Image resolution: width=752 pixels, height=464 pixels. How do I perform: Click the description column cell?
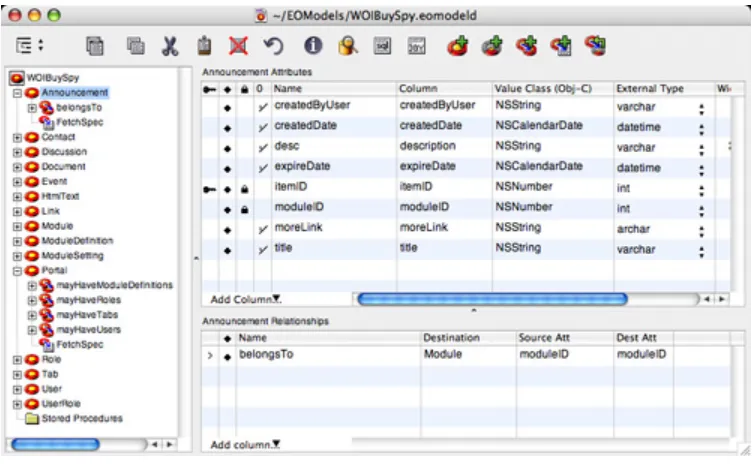click(427, 146)
